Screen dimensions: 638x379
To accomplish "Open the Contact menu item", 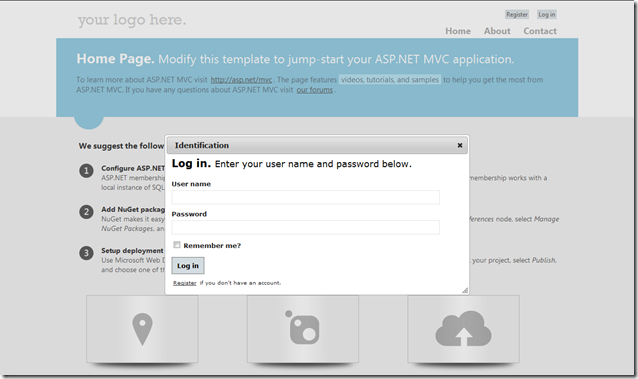I will pyautogui.click(x=540, y=31).
